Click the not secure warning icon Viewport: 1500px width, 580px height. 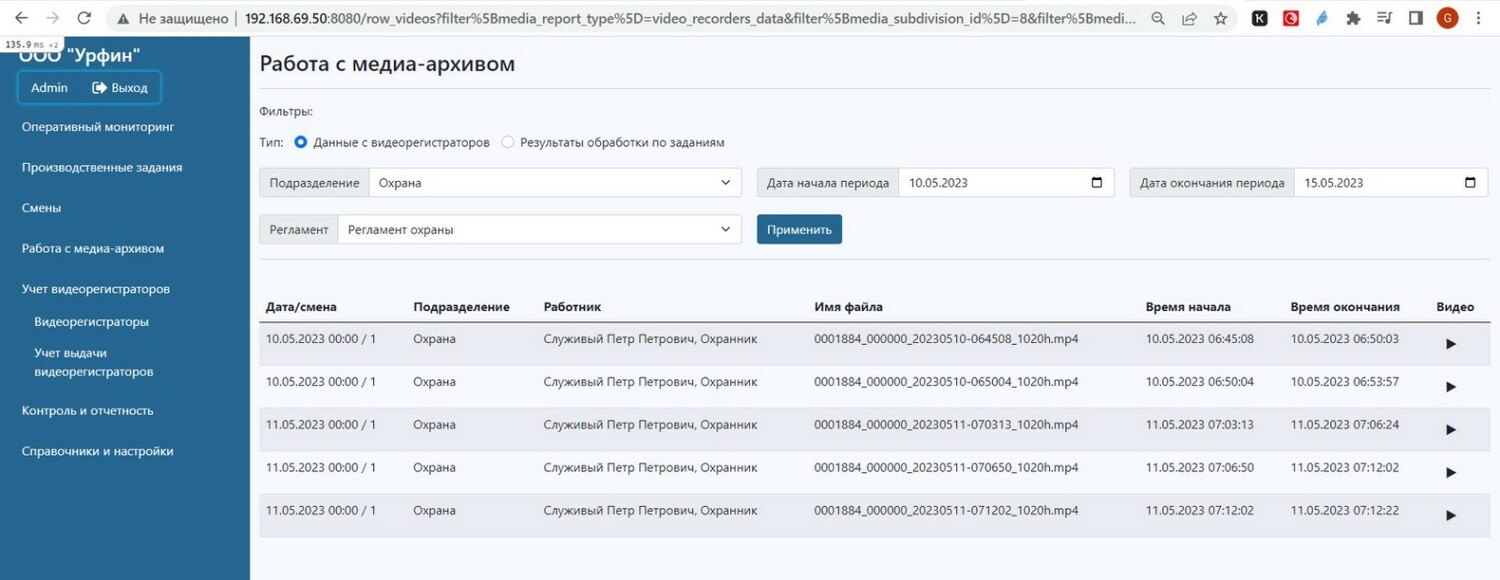123,18
